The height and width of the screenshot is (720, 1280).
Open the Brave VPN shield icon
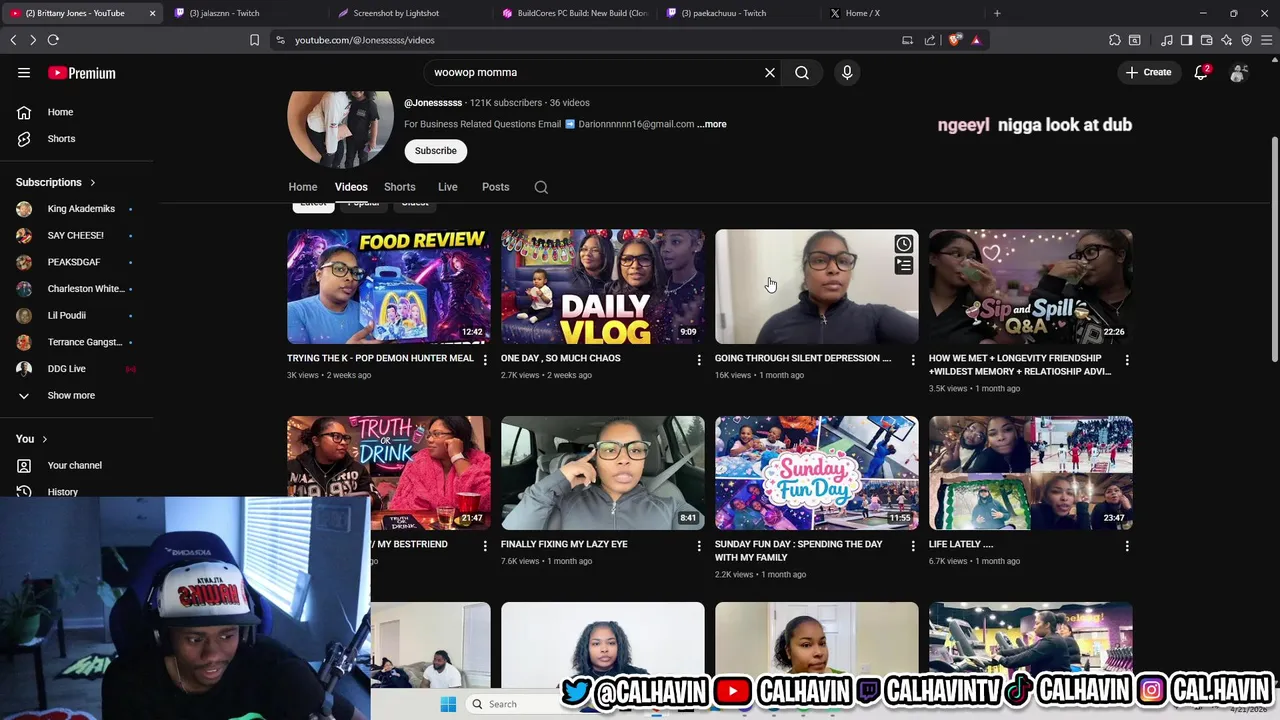coord(1246,40)
